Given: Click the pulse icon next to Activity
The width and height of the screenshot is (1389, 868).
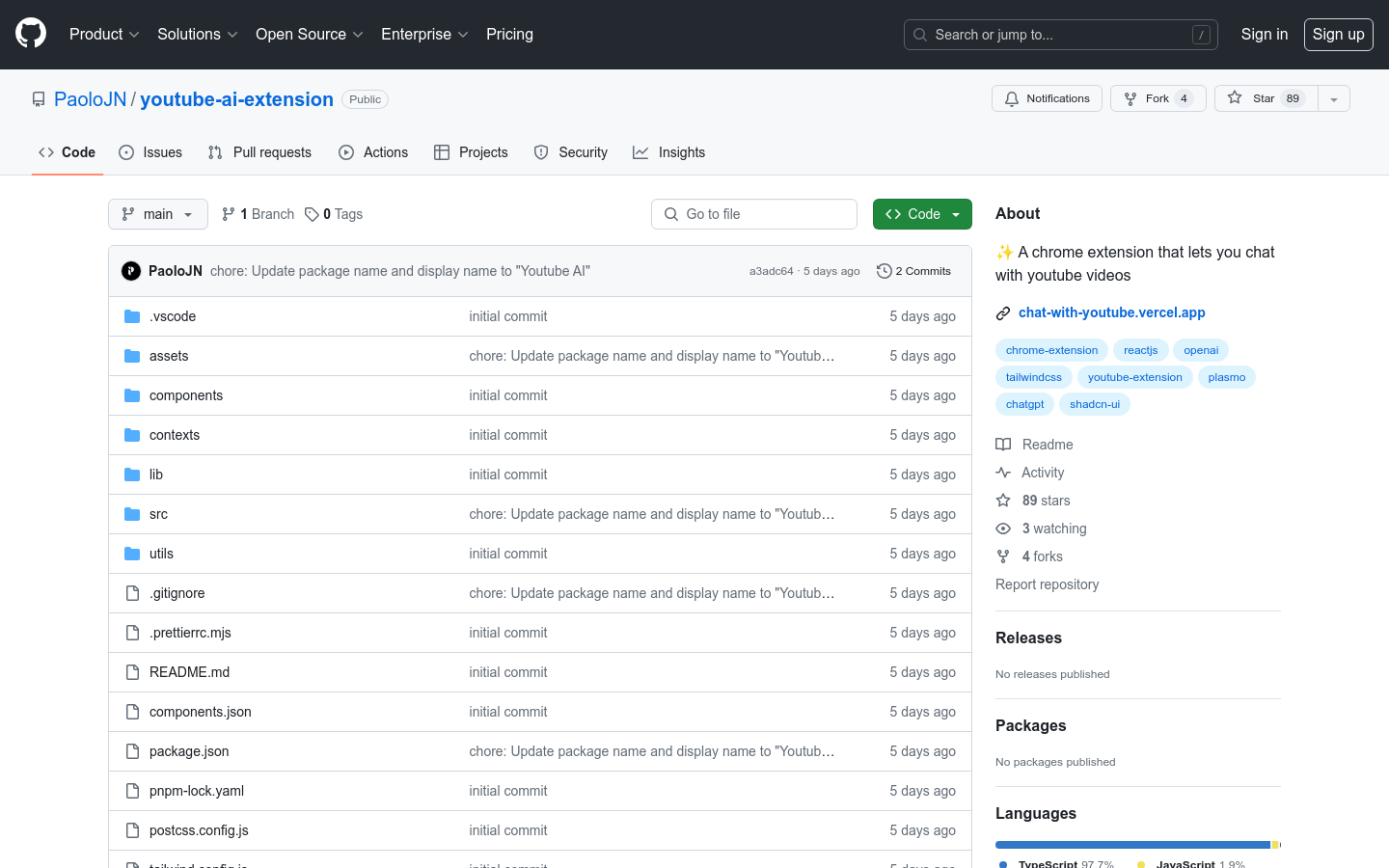Looking at the screenshot, I should tap(1003, 473).
